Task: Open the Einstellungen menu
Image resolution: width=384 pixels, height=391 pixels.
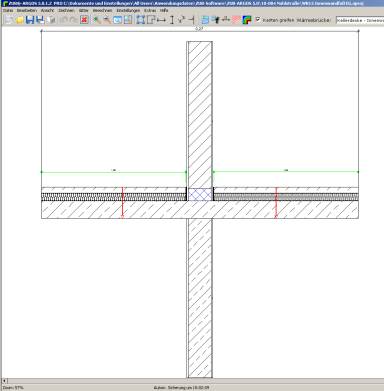Action: click(128, 10)
